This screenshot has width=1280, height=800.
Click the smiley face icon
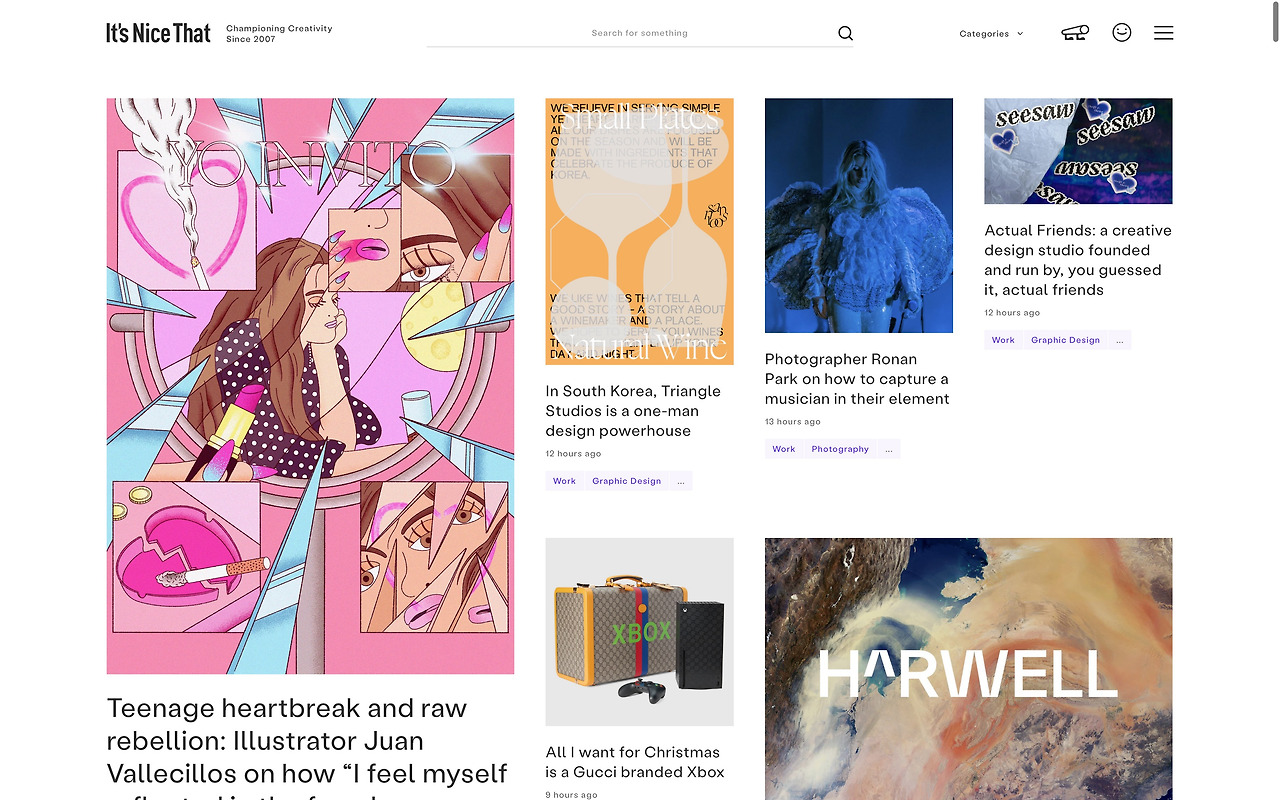(1122, 32)
